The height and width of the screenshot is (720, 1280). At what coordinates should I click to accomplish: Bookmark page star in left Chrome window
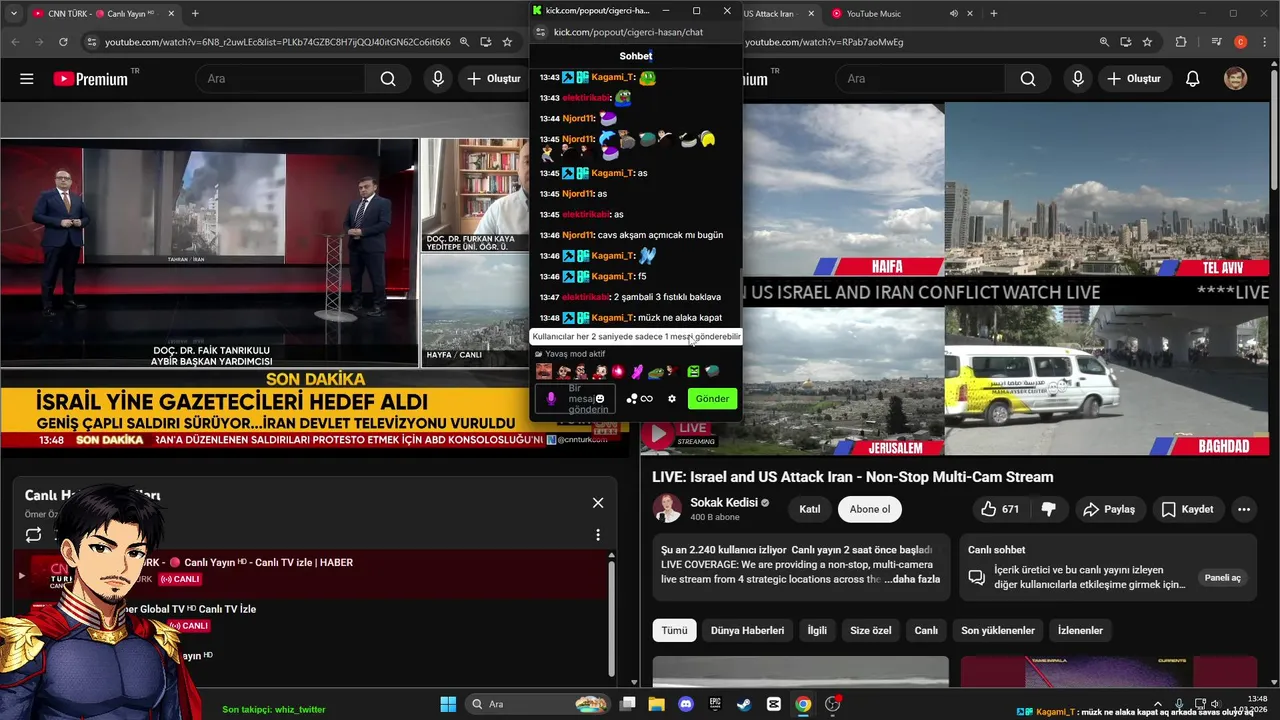pos(508,42)
